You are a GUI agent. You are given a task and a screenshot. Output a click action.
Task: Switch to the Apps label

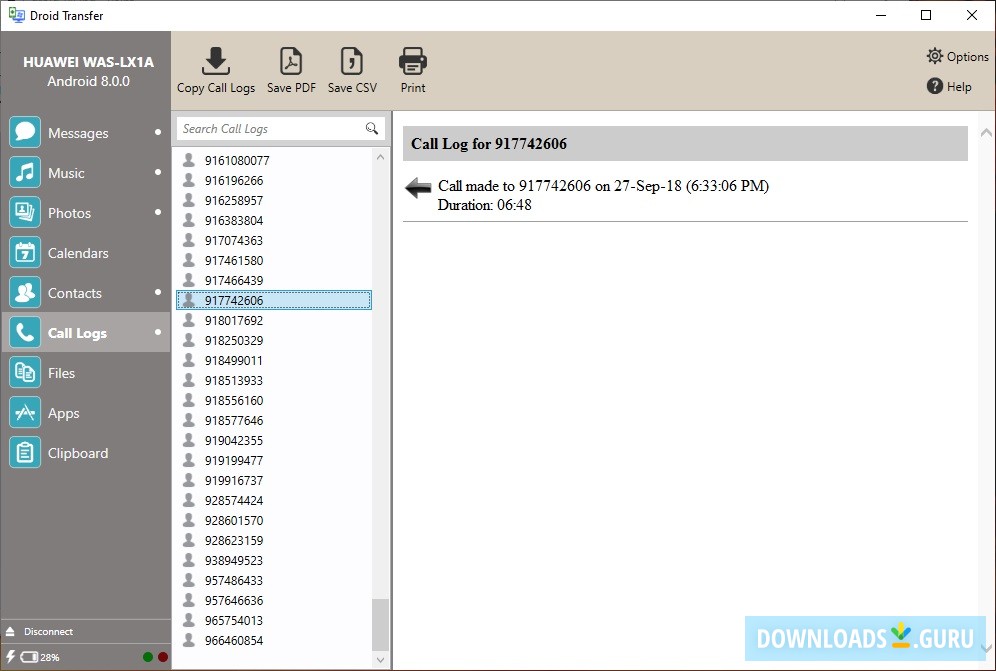coord(64,413)
